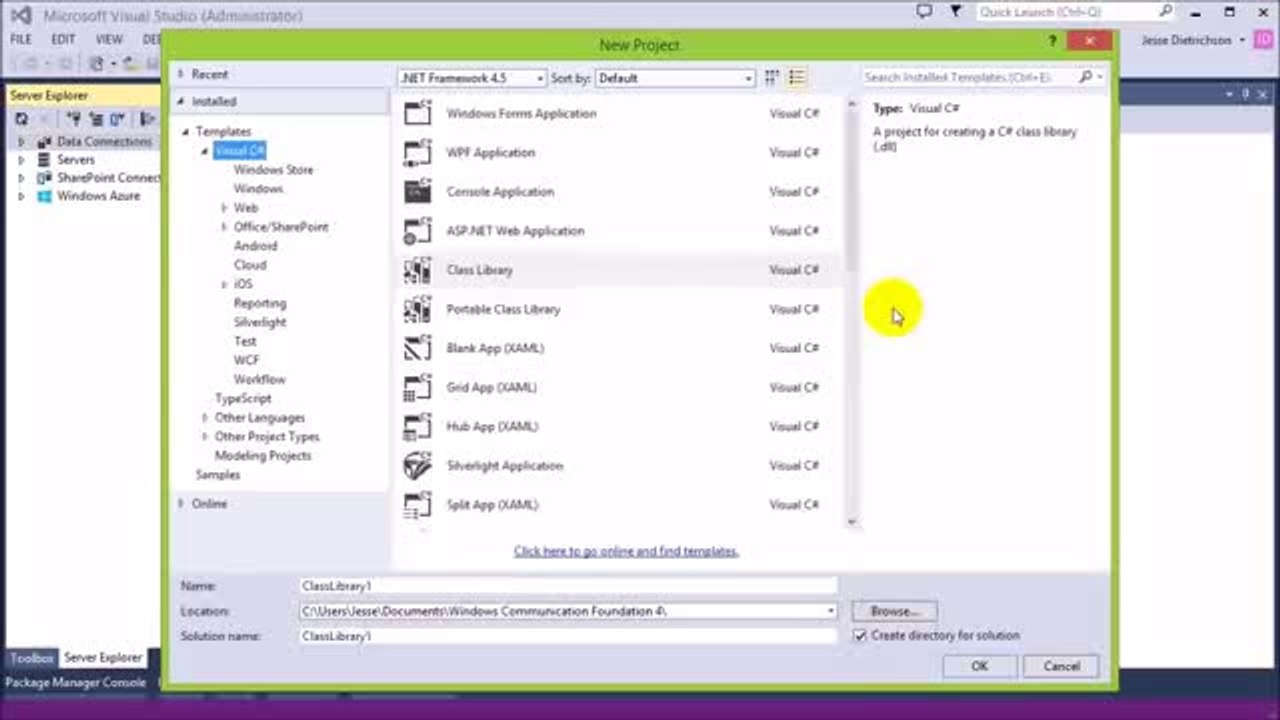Select the TypeScript template category
This screenshot has height=720, width=1280.
click(x=243, y=398)
